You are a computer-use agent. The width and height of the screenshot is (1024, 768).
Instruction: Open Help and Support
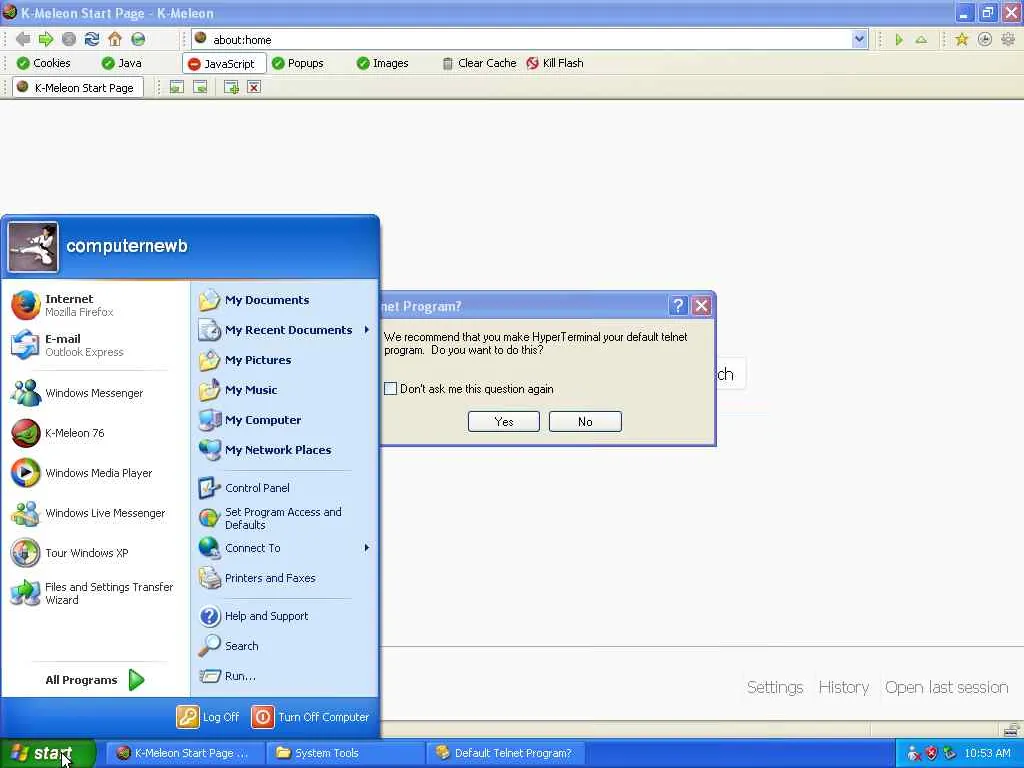[285, 616]
